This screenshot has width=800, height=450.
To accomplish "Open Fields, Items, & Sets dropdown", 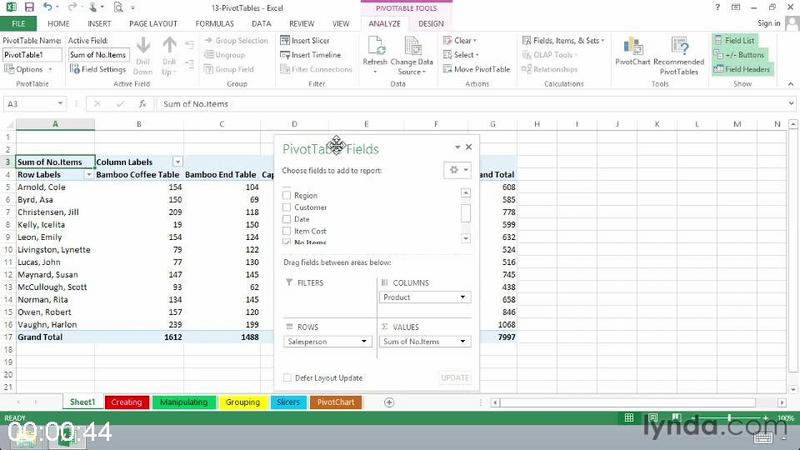I will tap(563, 40).
